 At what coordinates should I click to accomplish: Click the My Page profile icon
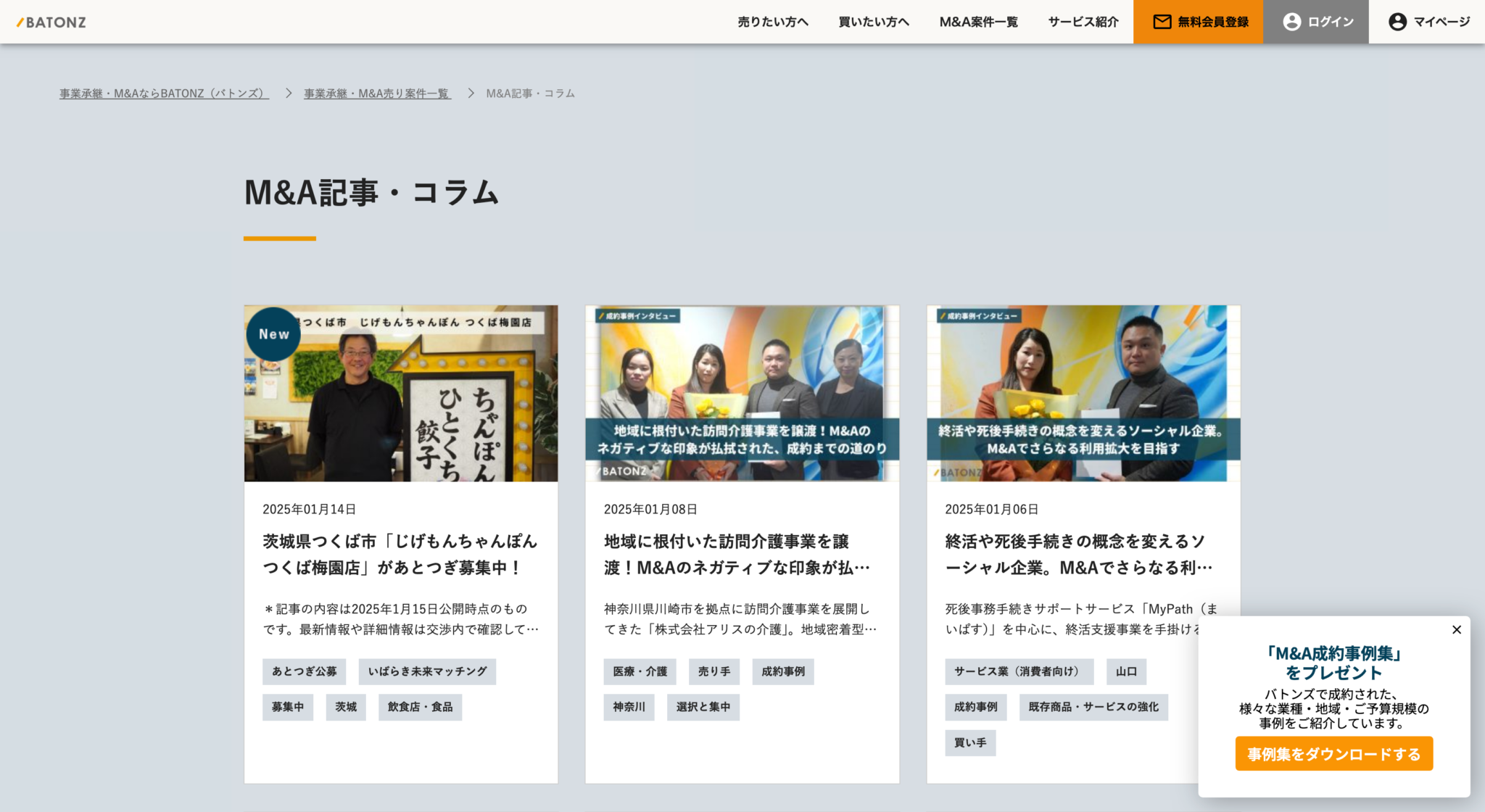point(1397,22)
